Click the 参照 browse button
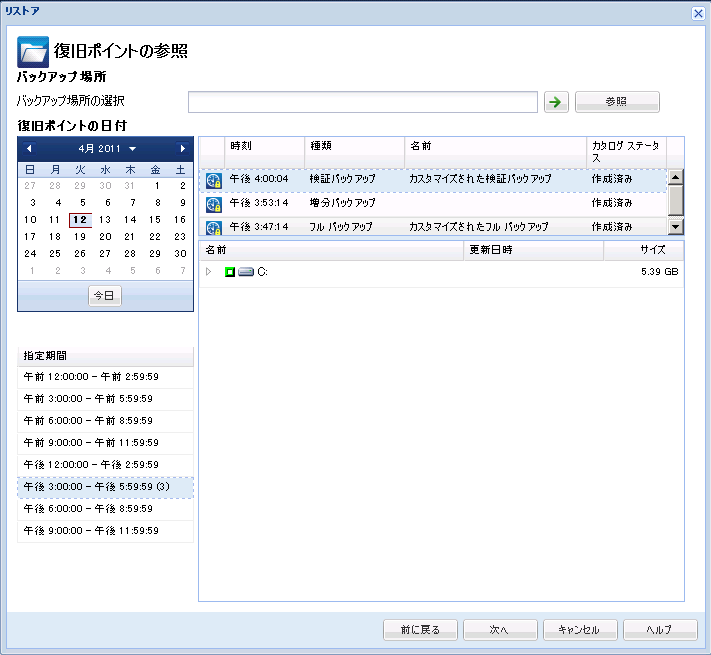This screenshot has width=711, height=655. (x=616, y=101)
